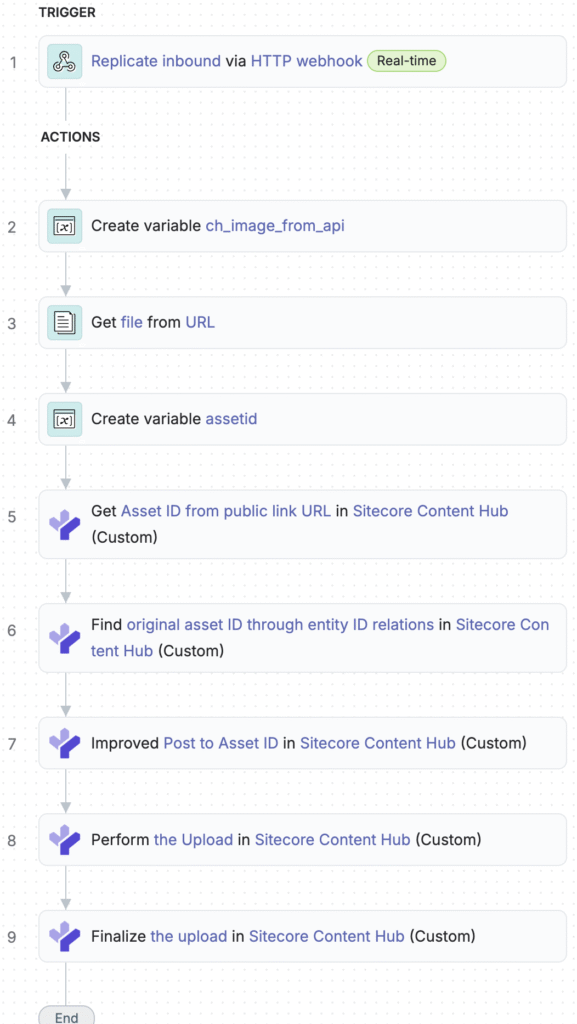Click the Sitecore icon on Get Asset ID step
Image resolution: width=577 pixels, height=1024 pixels.
tap(65, 524)
